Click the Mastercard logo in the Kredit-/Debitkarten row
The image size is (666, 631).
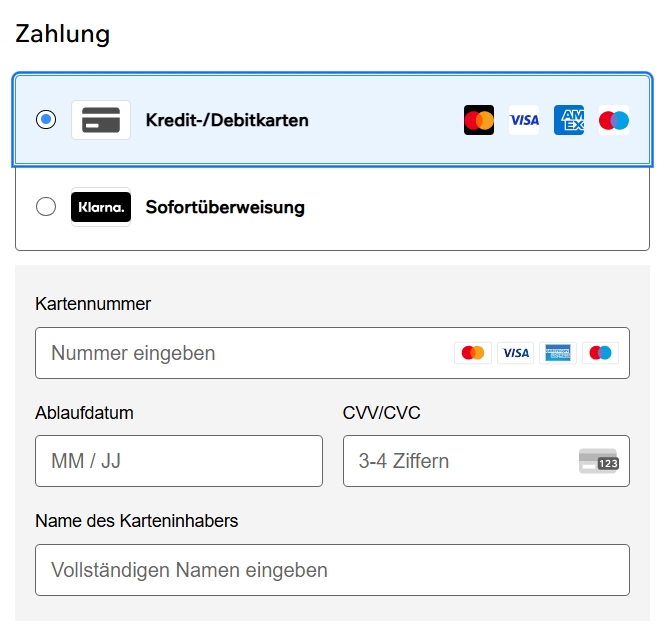479,120
